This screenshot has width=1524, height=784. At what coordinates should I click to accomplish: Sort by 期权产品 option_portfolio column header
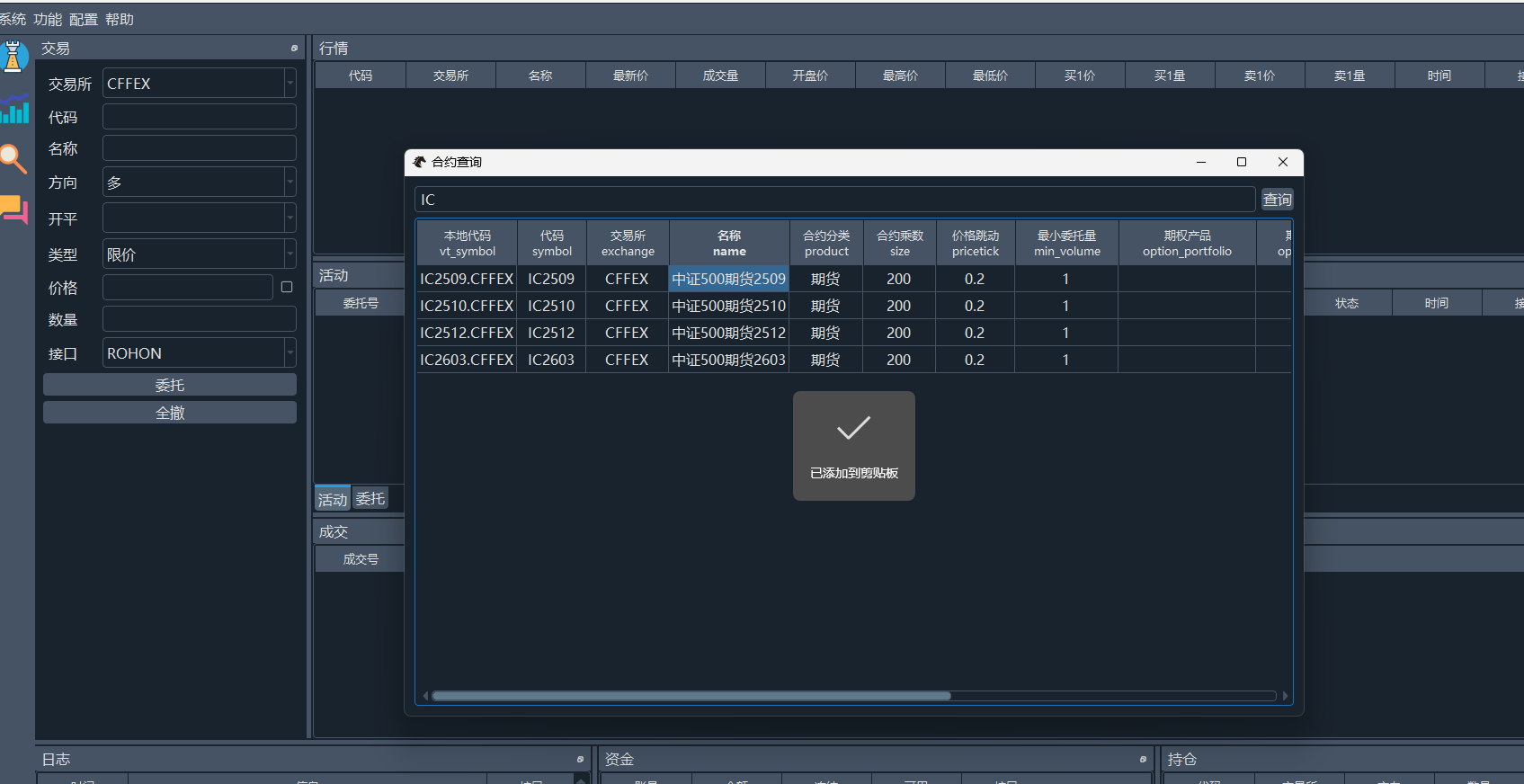(1187, 243)
